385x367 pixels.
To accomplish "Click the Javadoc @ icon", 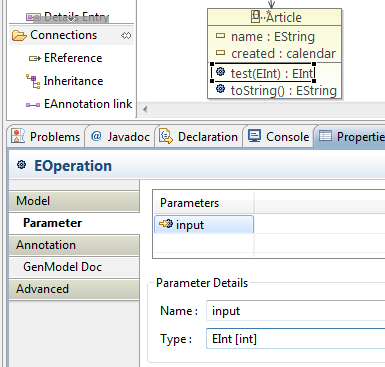I will (96, 136).
